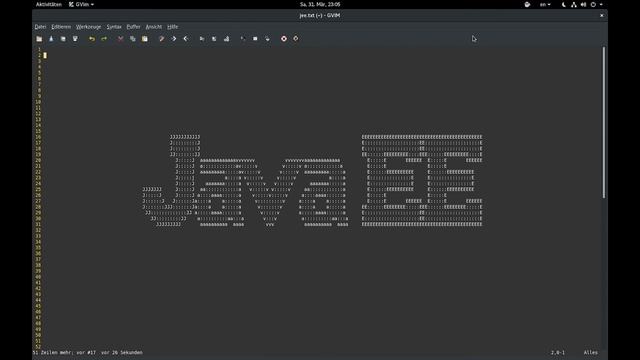
Task: Click the cursor on line 2
Action: coord(45,55)
